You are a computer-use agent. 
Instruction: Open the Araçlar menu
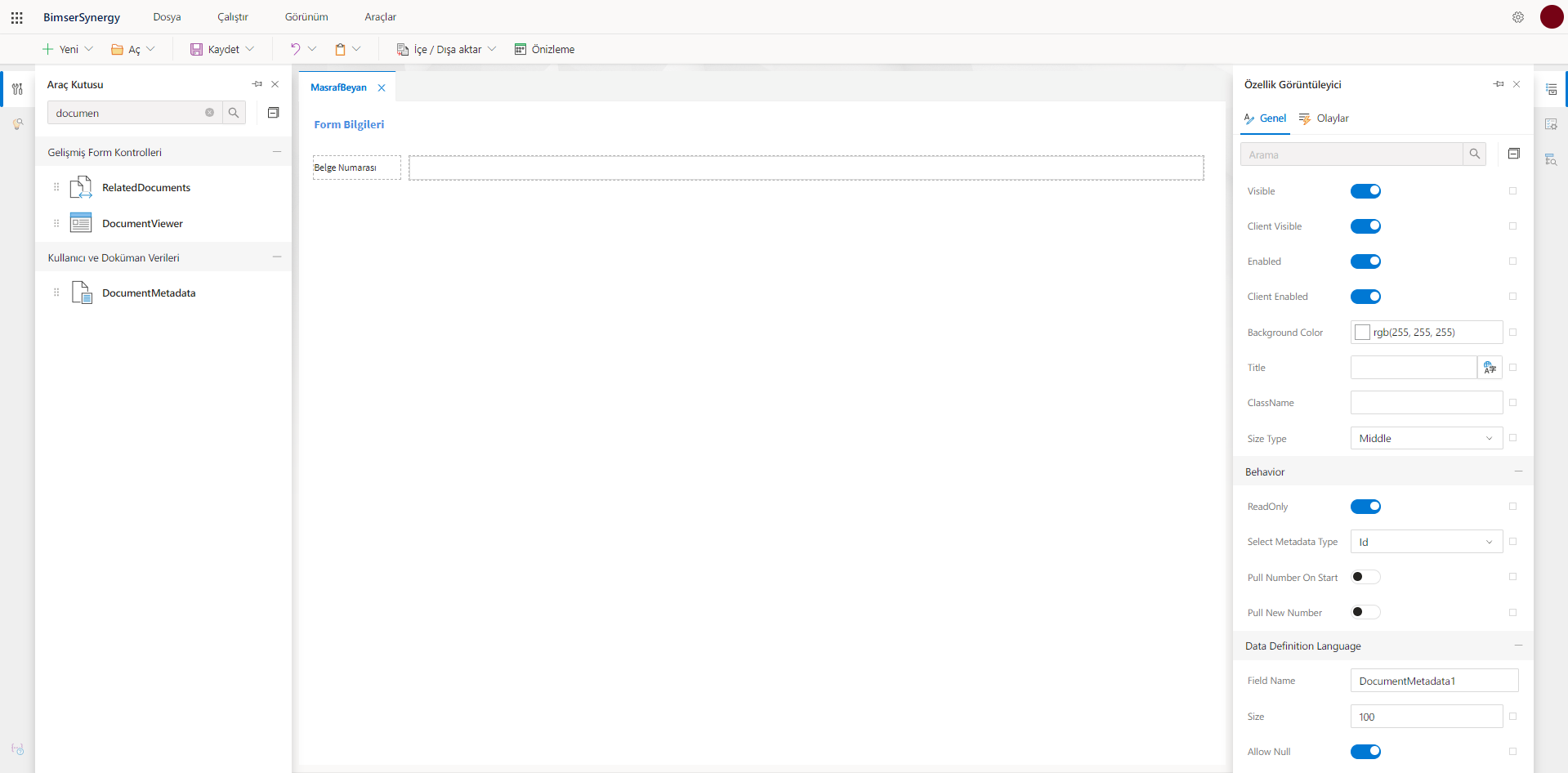381,17
